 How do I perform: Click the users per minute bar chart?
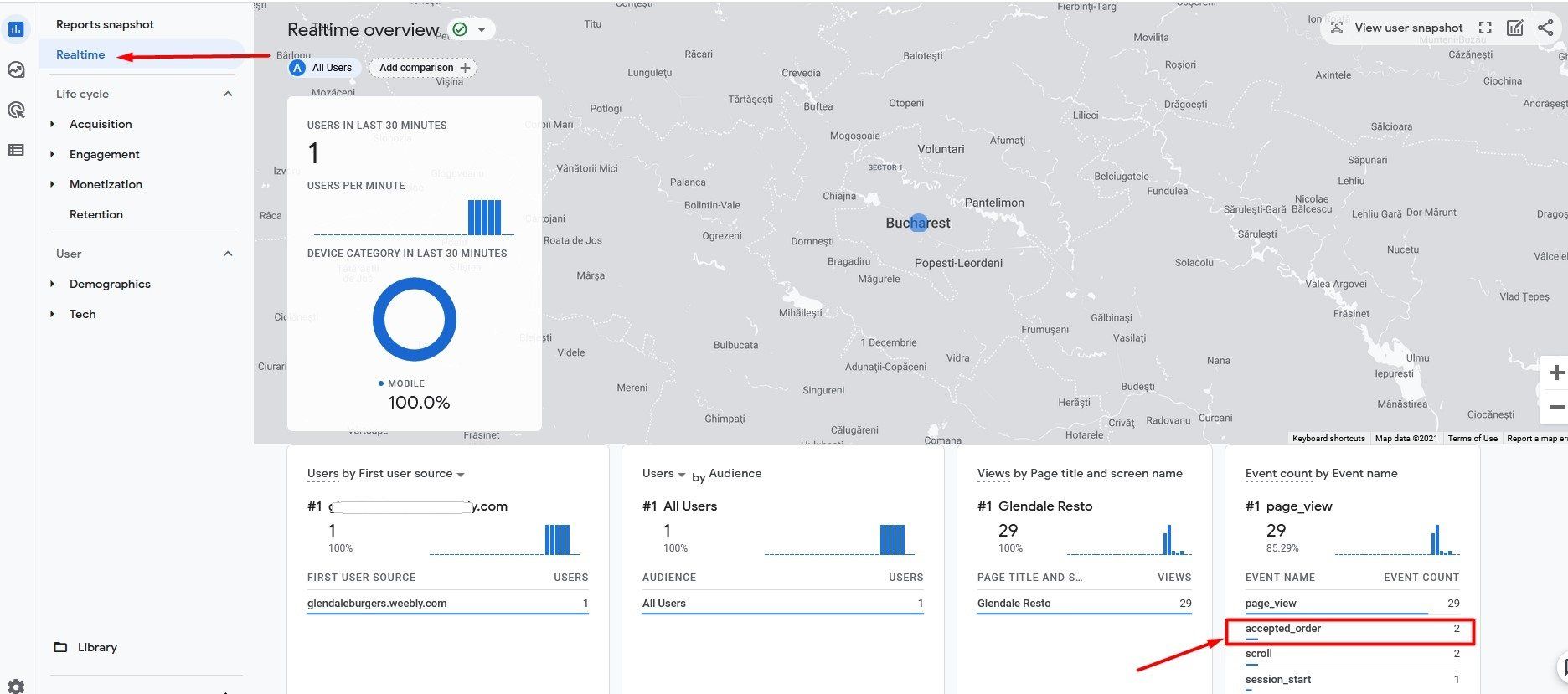[414, 218]
